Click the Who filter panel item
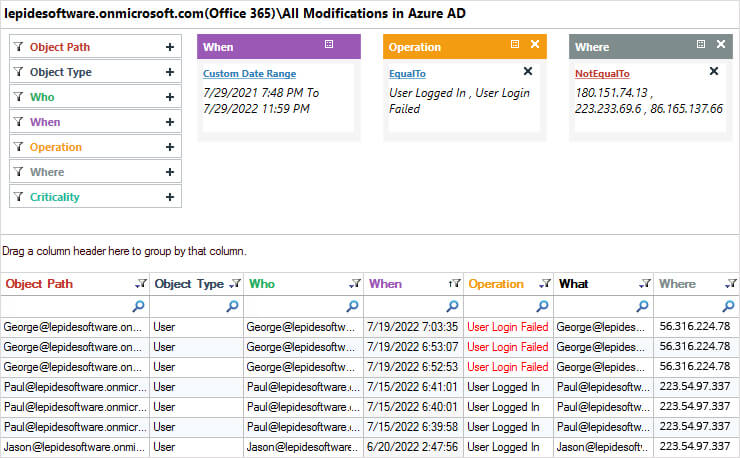 pyautogui.click(x=95, y=97)
